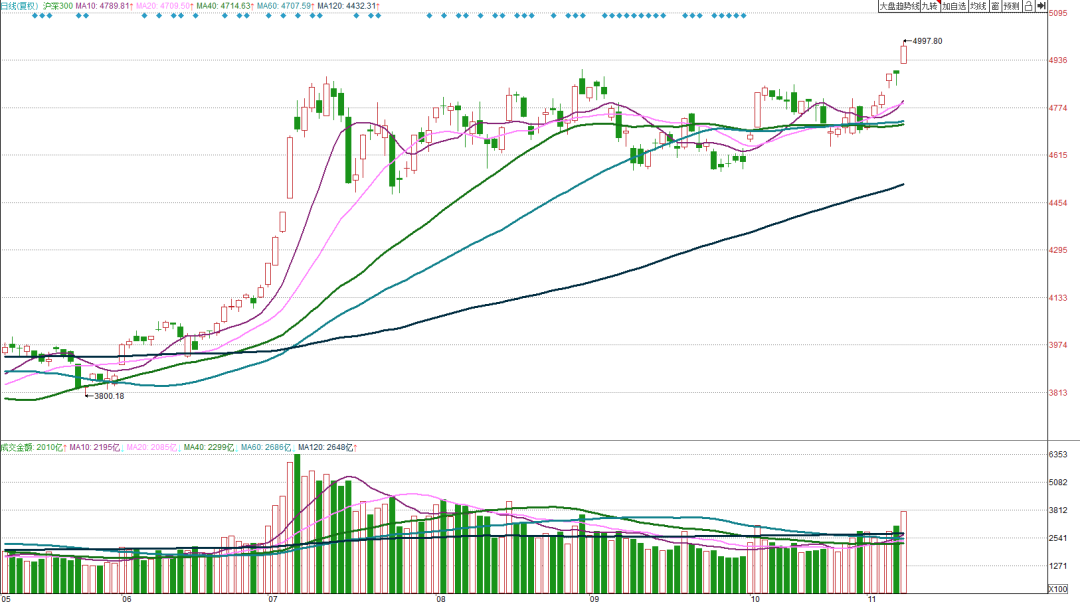Click the 3812 volume axis label
This screenshot has width=1080, height=604.
point(1058,511)
